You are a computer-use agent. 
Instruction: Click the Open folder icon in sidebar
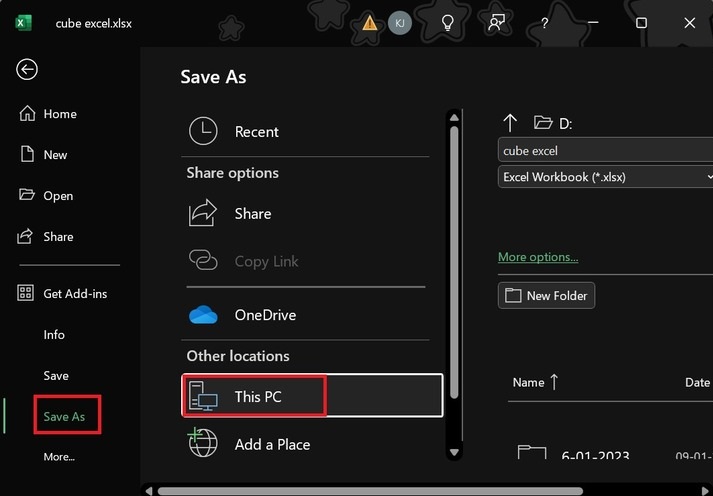[x=26, y=195]
